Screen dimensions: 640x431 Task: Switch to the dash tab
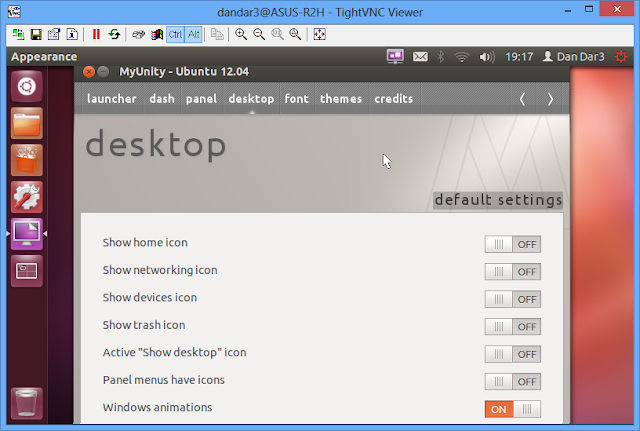pyautogui.click(x=162, y=99)
